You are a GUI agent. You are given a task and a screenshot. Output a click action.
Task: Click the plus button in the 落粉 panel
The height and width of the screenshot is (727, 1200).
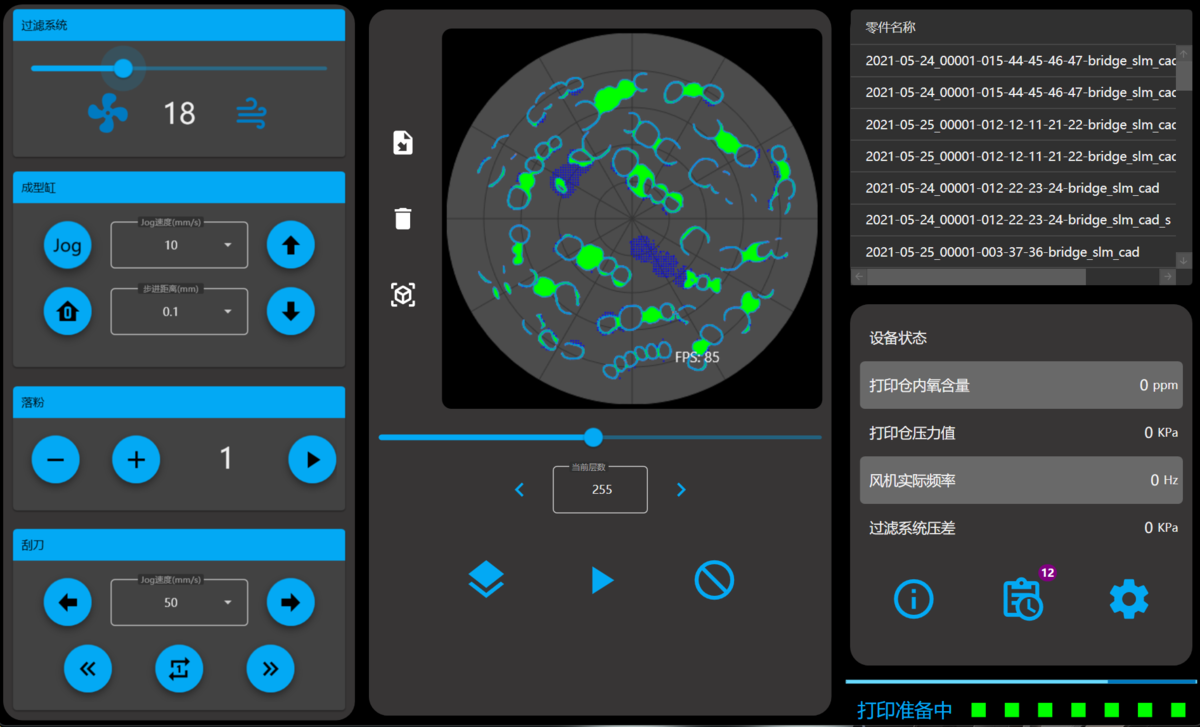tap(136, 459)
